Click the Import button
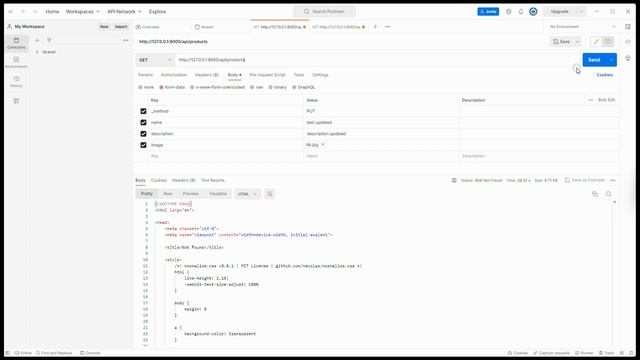This screenshot has width=640, height=360. click(121, 27)
